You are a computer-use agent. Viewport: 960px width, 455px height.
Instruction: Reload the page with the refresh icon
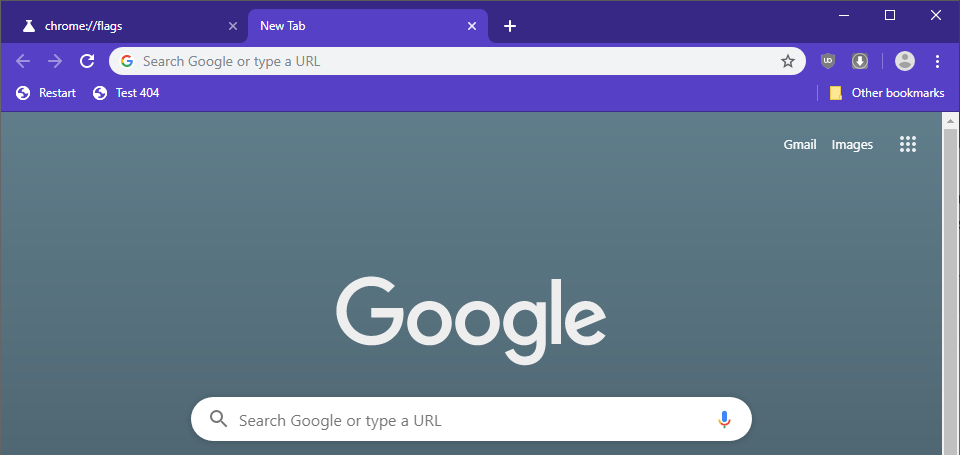[x=88, y=61]
